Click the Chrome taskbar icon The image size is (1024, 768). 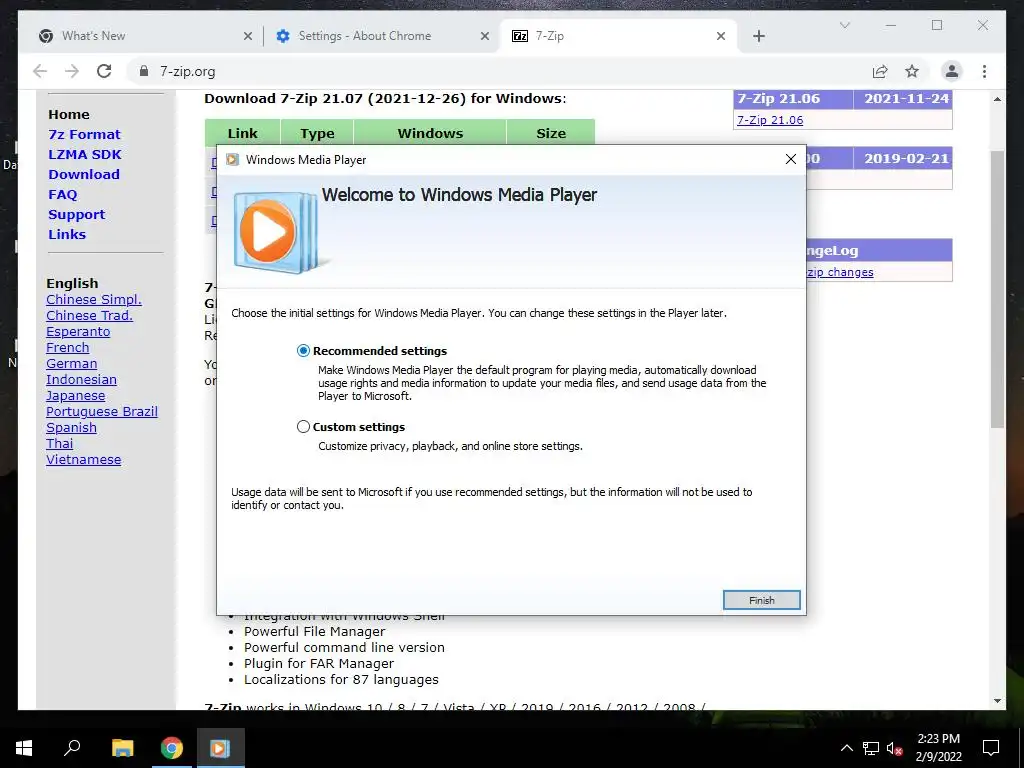pos(172,748)
